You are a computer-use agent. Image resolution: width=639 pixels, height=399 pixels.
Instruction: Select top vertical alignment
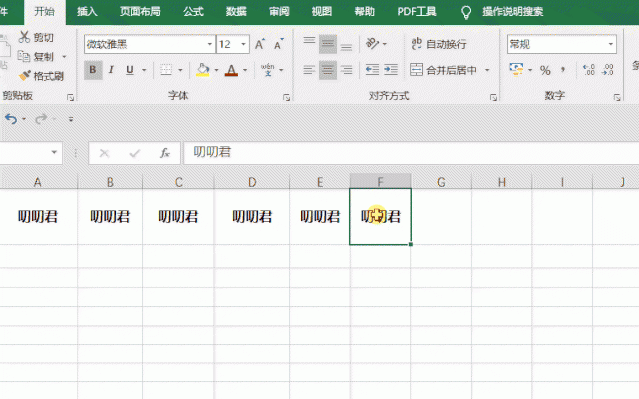309,41
